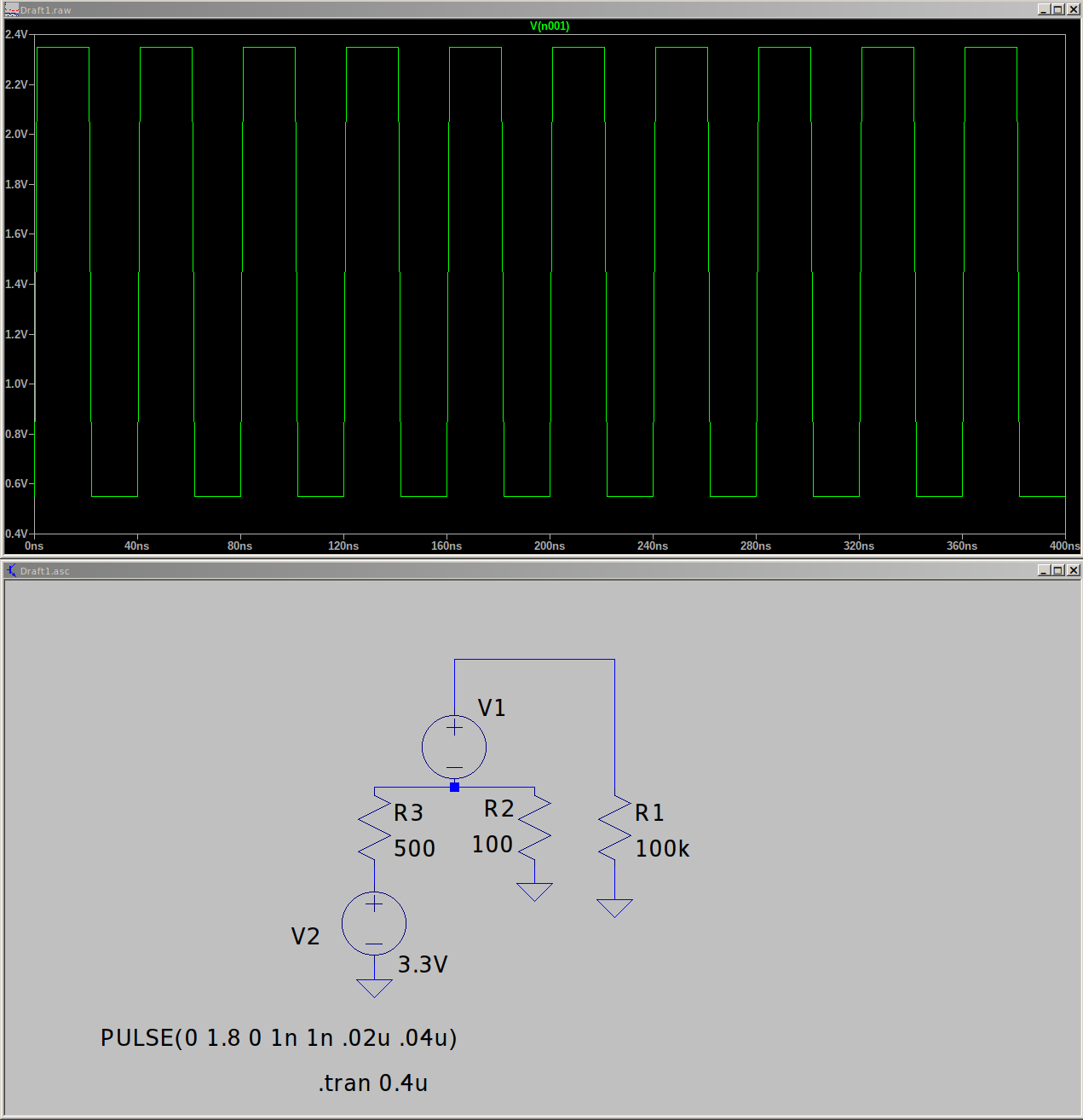Click the V(n001) trace label
The width and height of the screenshot is (1083, 1120).
(550, 26)
